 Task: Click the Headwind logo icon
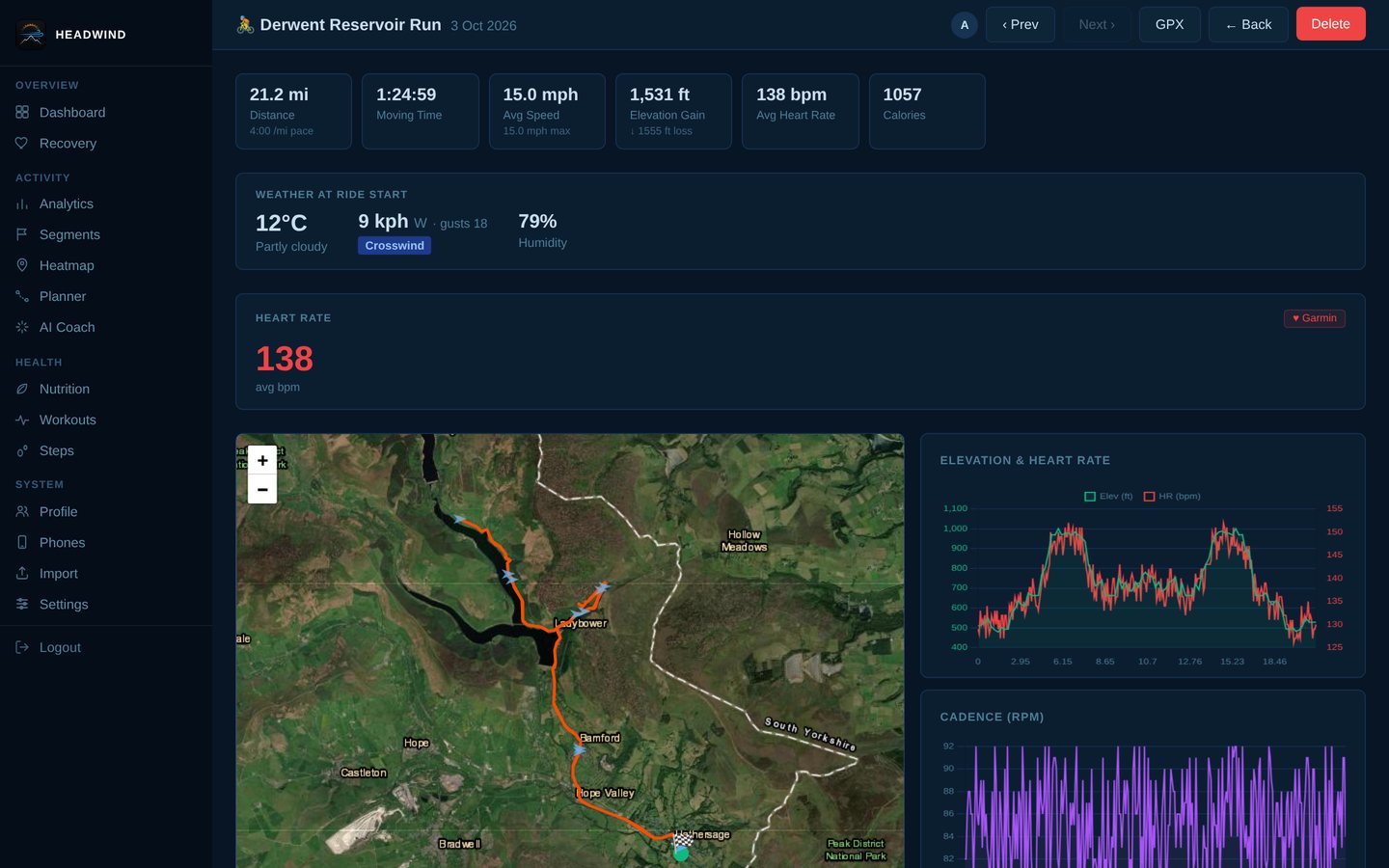pyautogui.click(x=31, y=34)
